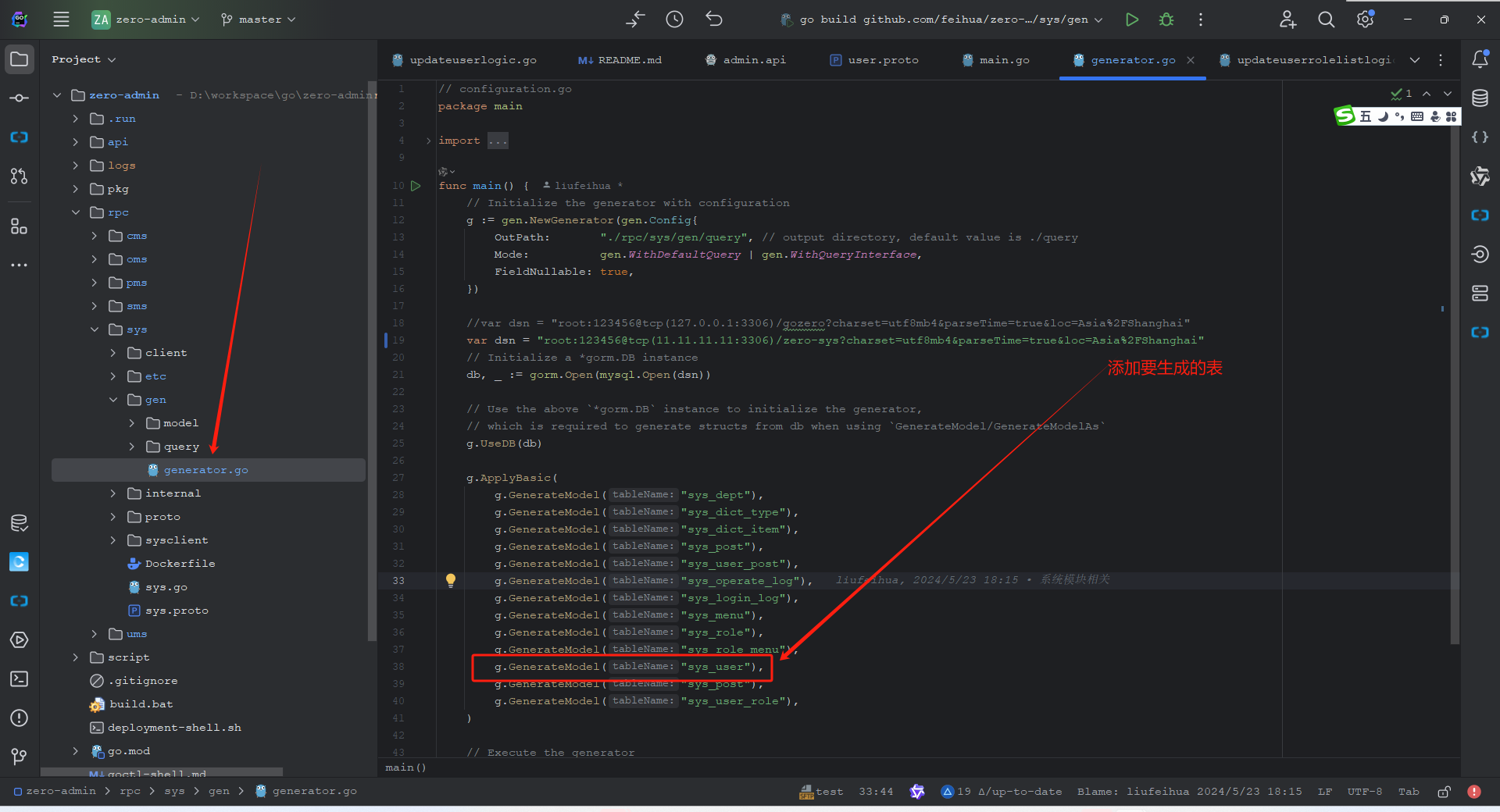Expand the query folder

click(x=132, y=447)
